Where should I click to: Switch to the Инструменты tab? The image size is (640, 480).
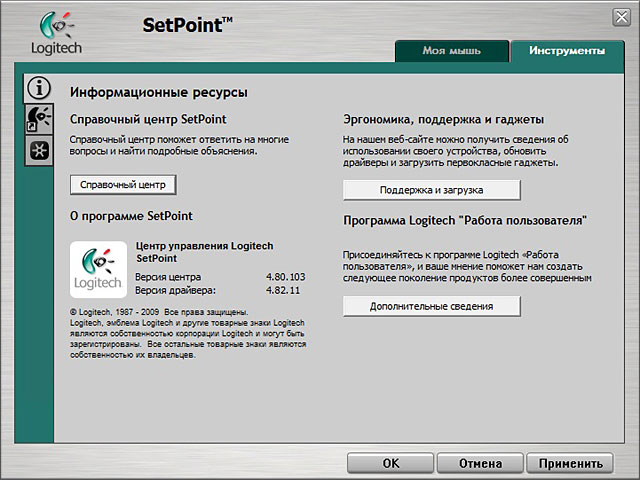point(567,51)
